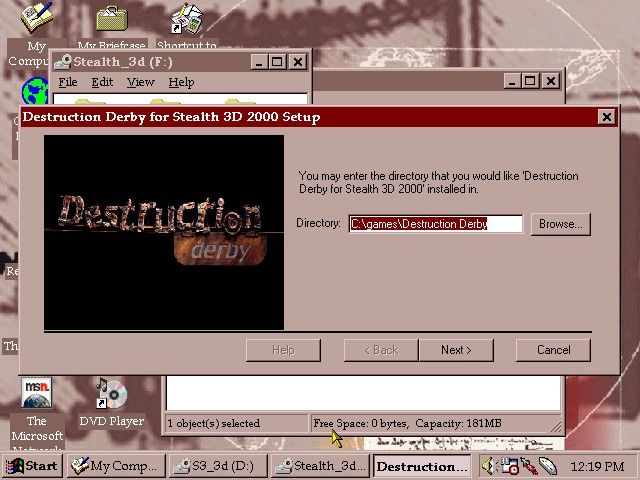Open the File menu in Stealth_3d window
The width and height of the screenshot is (640, 480).
coord(67,82)
